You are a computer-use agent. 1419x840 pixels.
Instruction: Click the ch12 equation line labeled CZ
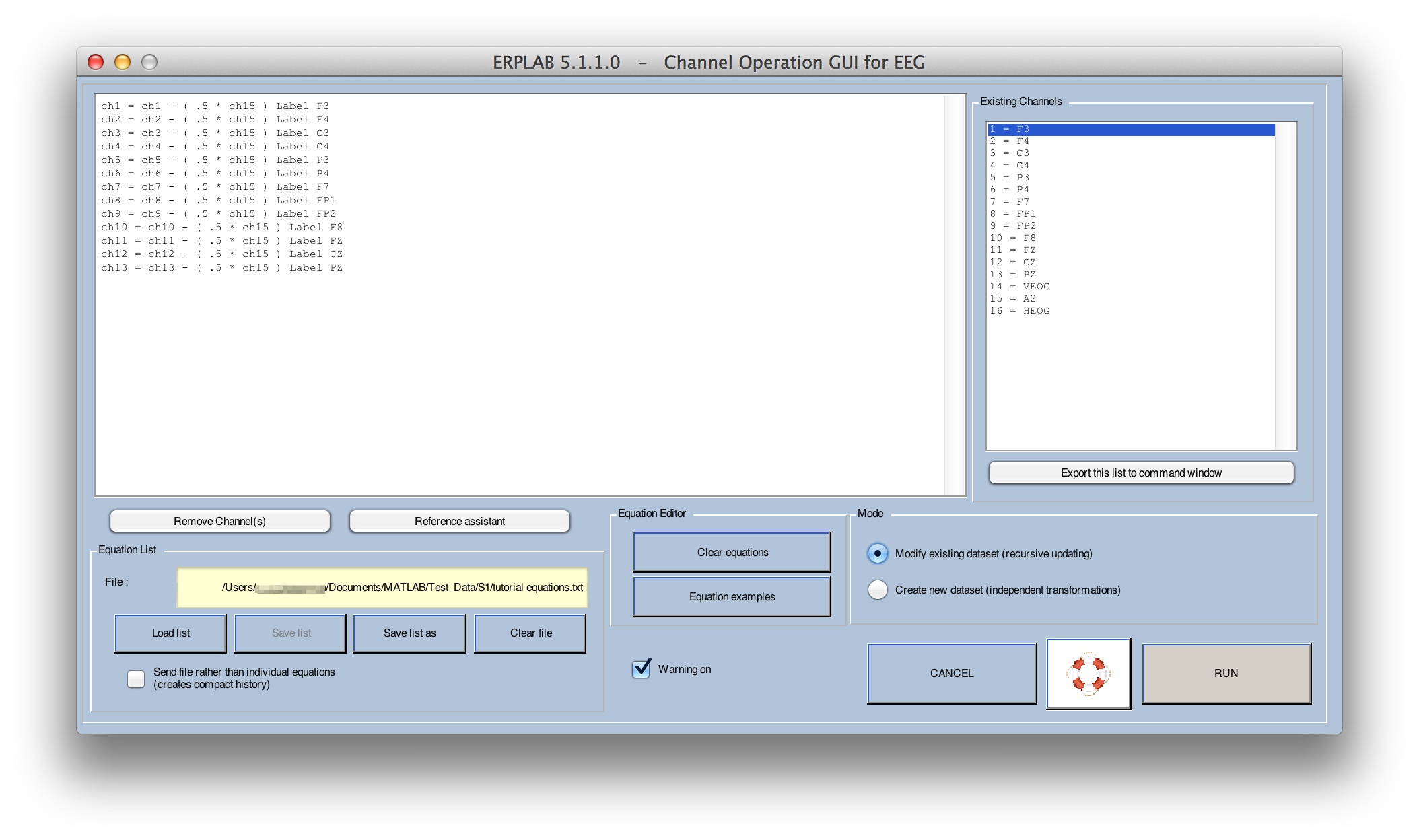(222, 254)
